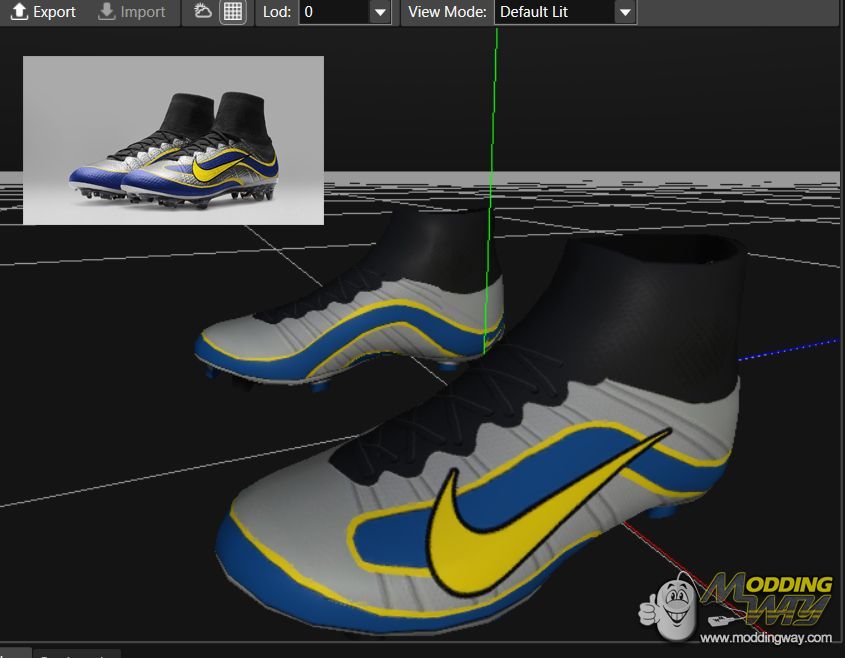The width and height of the screenshot is (845, 658).
Task: Toggle the sky environment icon
Action: tap(203, 12)
